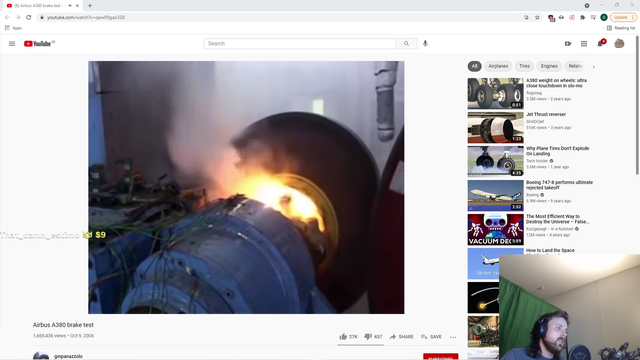640x360 pixels.
Task: Open the Vacuum Decay Kurzgesagt thumbnail
Action: pos(496,229)
